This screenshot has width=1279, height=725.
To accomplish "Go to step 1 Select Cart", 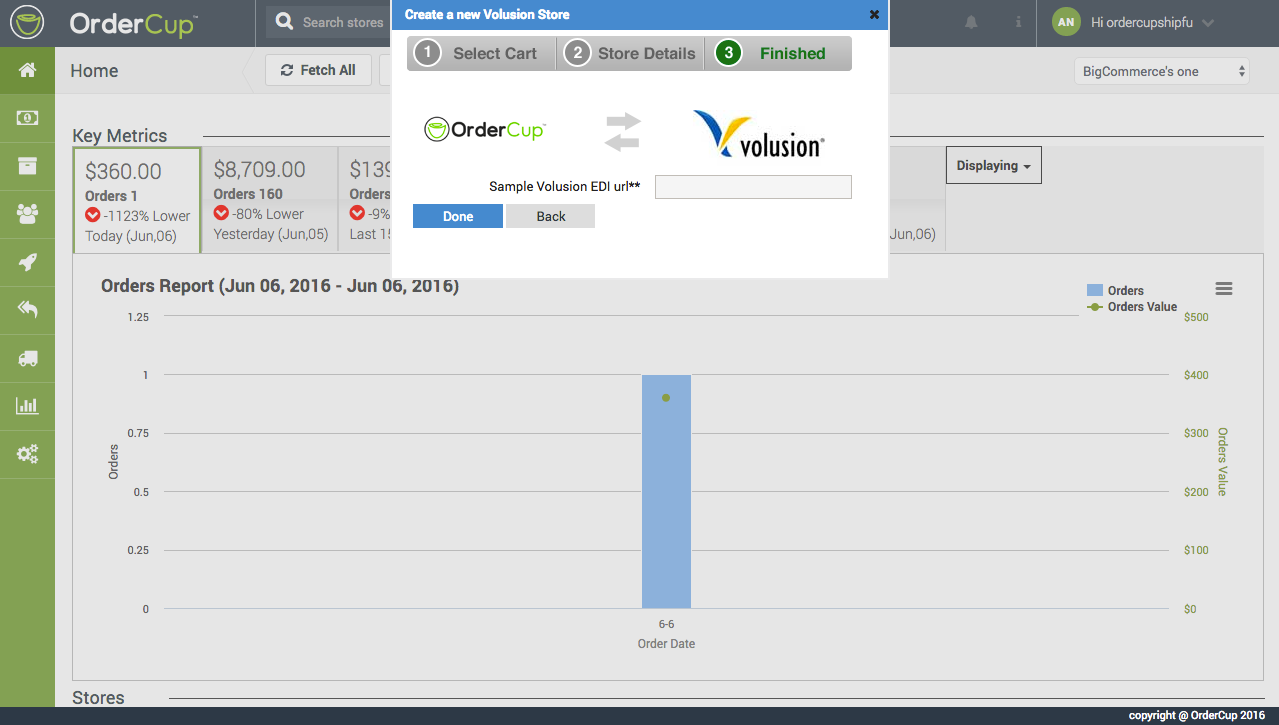I will [x=481, y=54].
